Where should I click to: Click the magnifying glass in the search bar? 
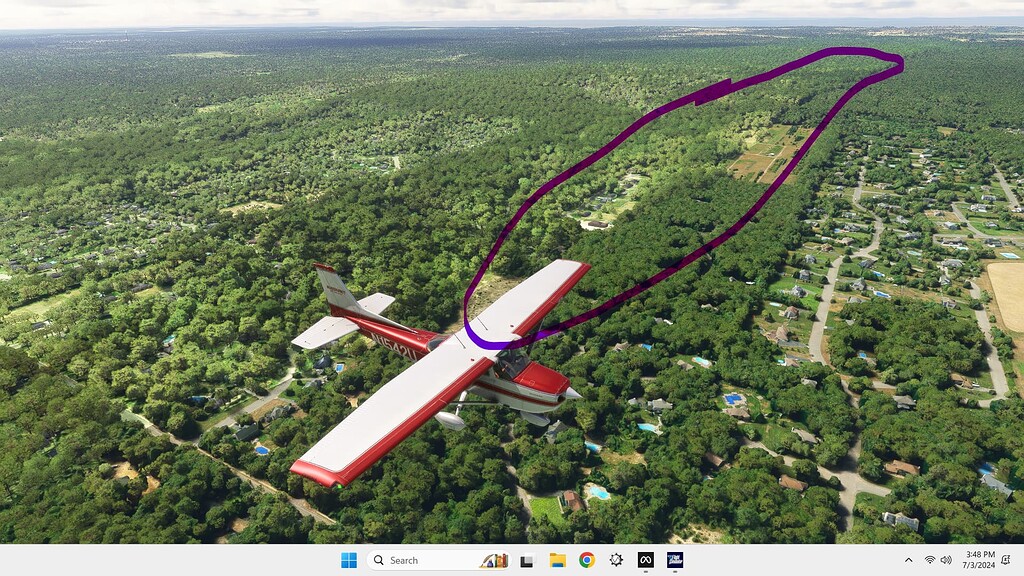tap(379, 561)
